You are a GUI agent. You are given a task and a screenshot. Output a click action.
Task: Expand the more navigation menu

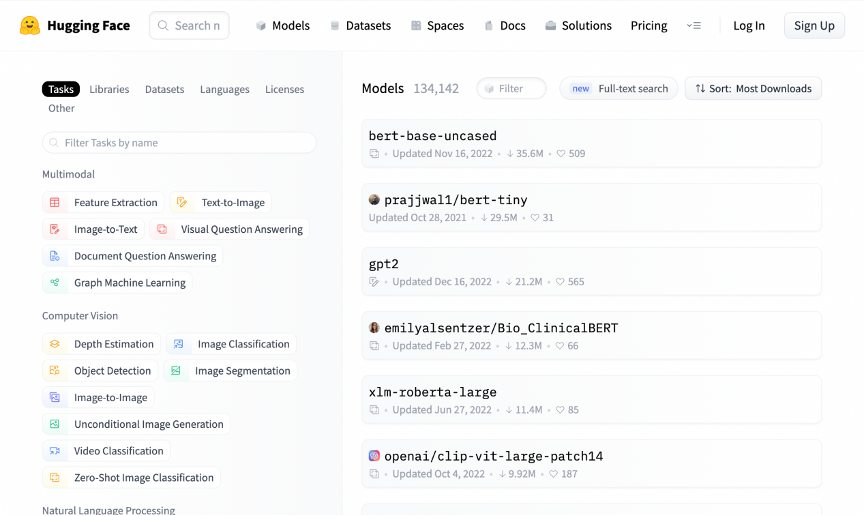pos(694,26)
